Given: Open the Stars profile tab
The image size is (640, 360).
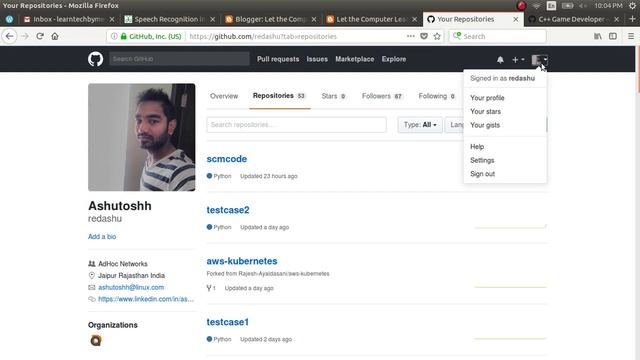Looking at the screenshot, I should [333, 96].
